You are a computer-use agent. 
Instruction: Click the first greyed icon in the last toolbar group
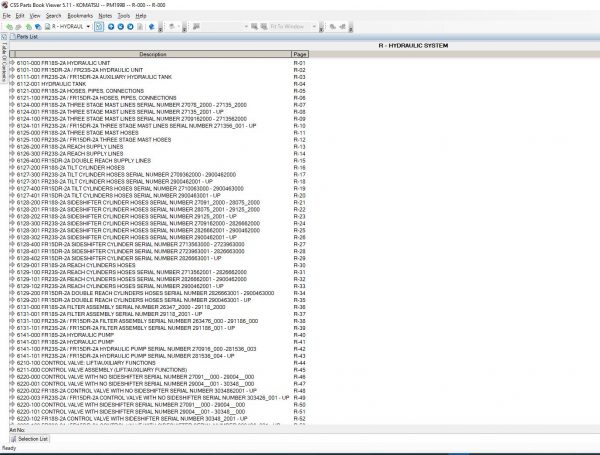[x=333, y=27]
